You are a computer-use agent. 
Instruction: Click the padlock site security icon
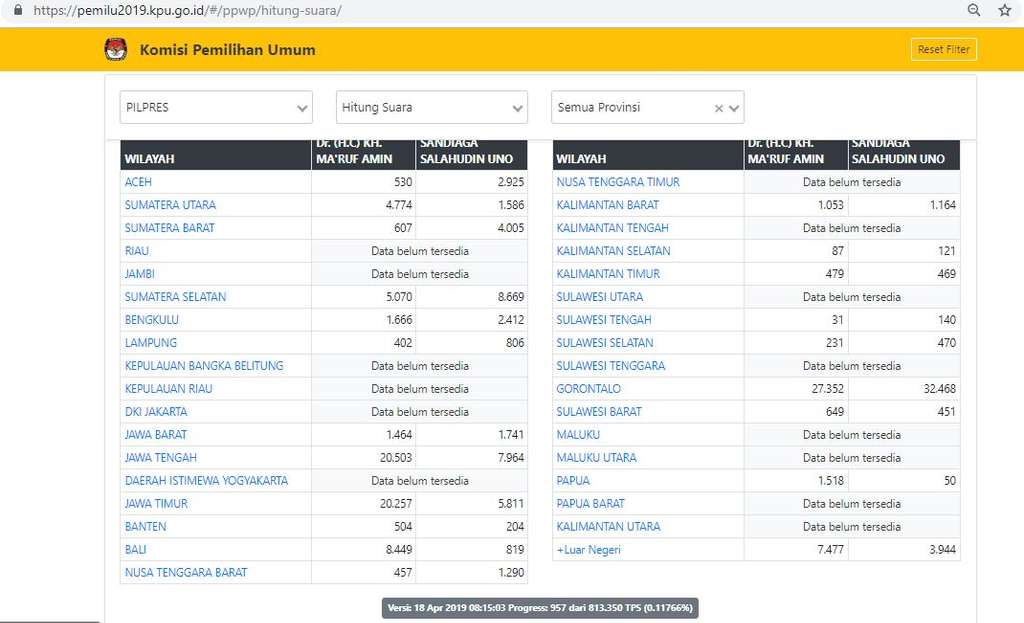[x=18, y=10]
